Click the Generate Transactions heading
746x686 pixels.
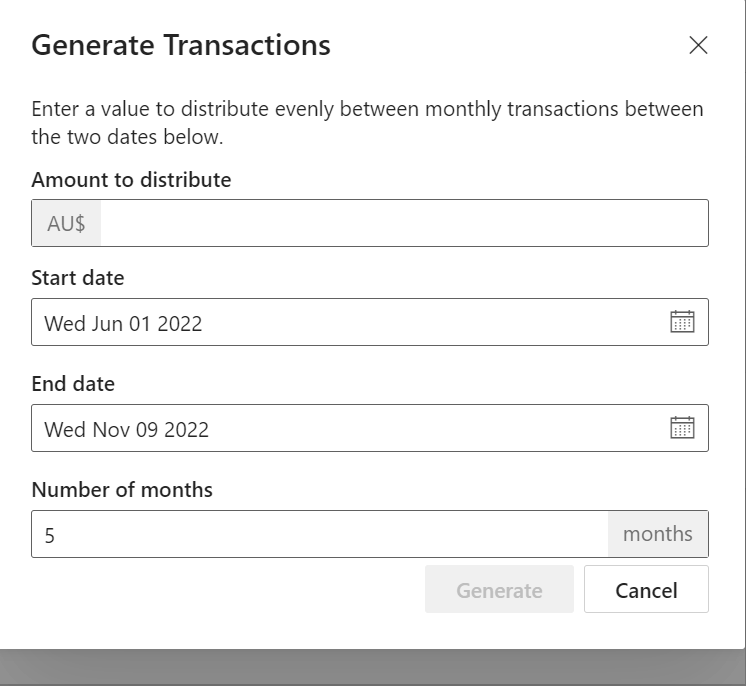(181, 45)
